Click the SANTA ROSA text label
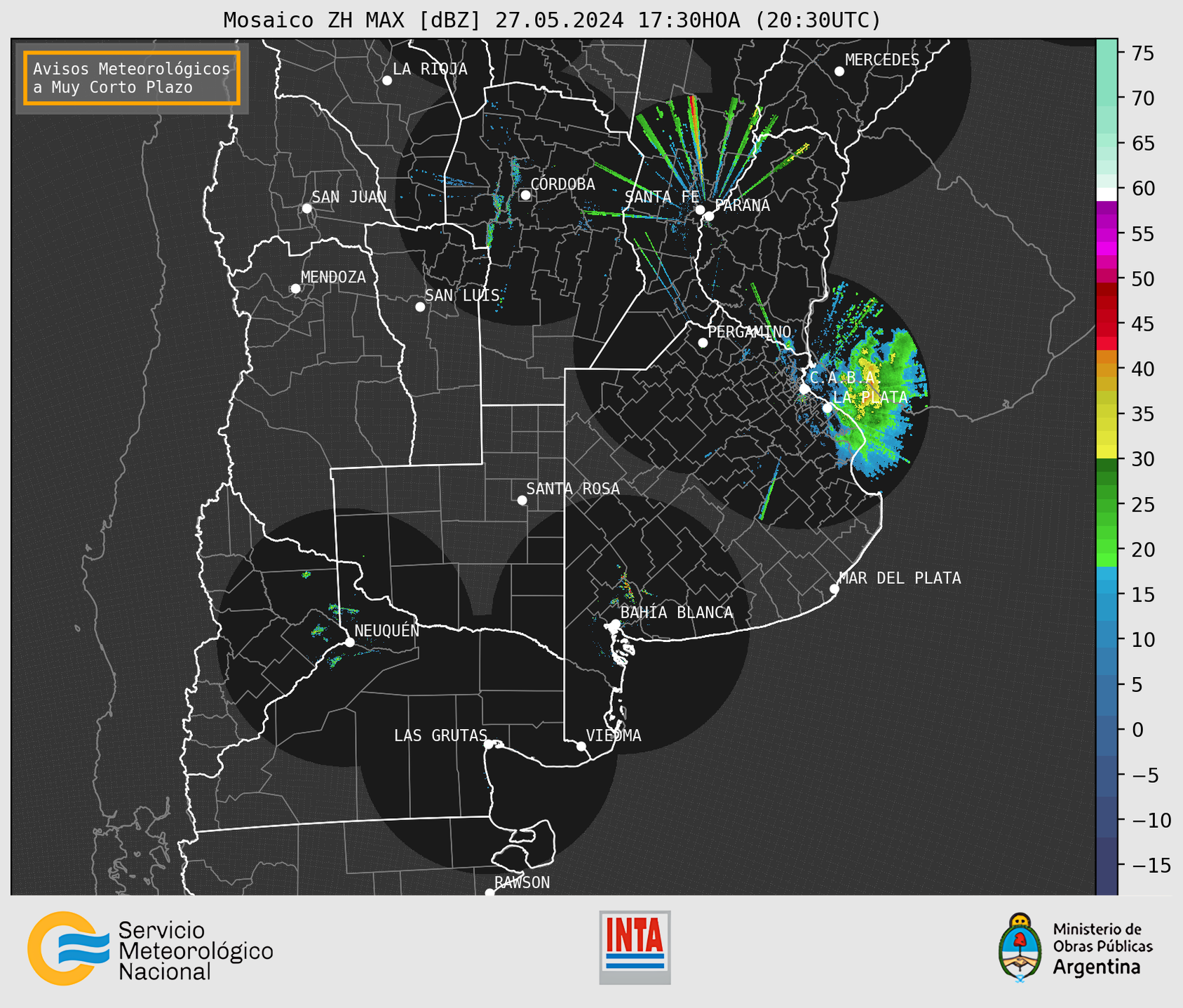The width and height of the screenshot is (1183, 1008). (573, 489)
